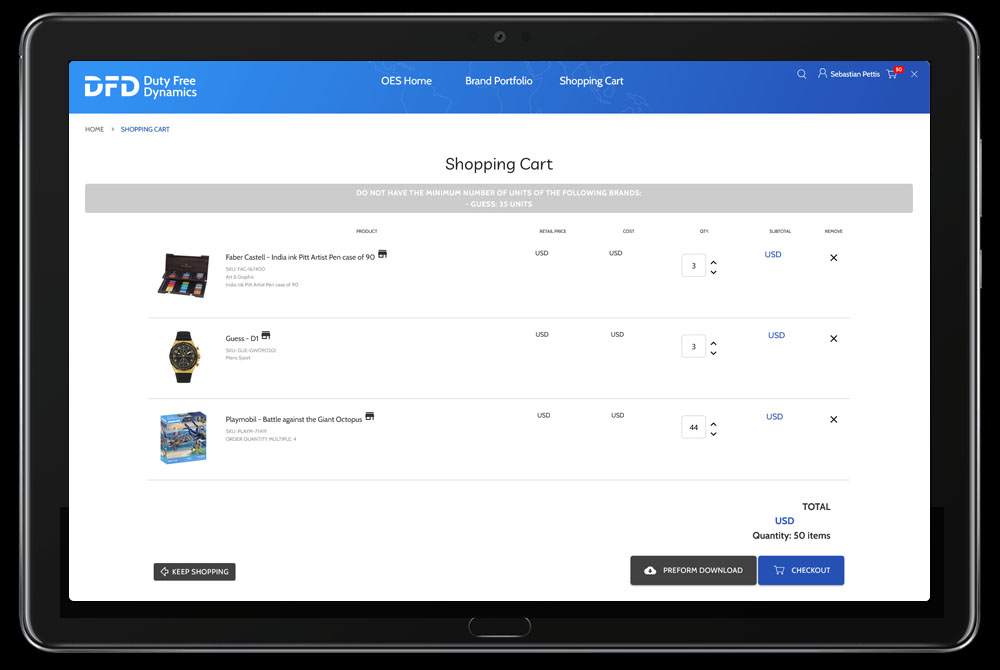The height and width of the screenshot is (670, 1000).
Task: Open the Sebastian Pettis user account
Action: click(x=849, y=74)
